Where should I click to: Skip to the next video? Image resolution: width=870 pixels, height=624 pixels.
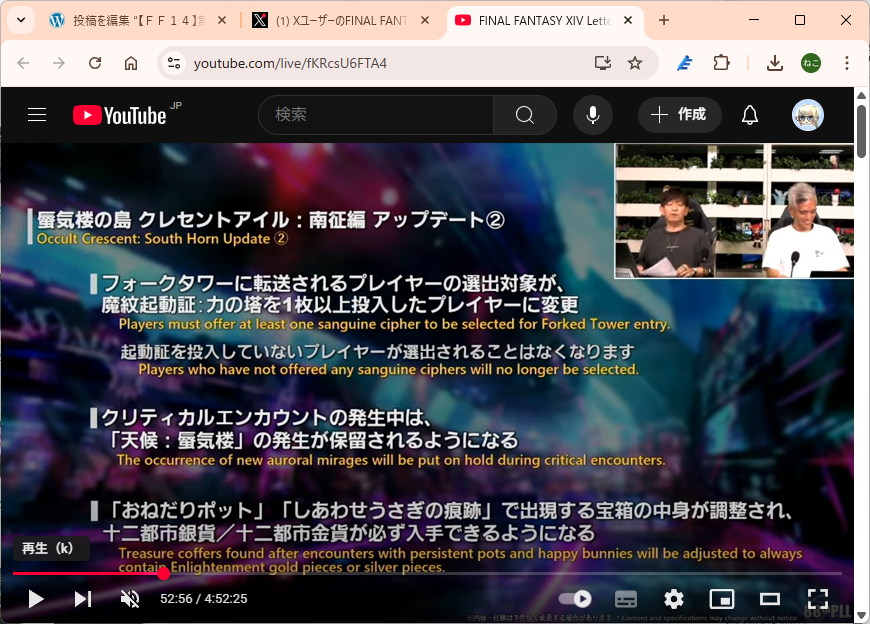tap(83, 599)
